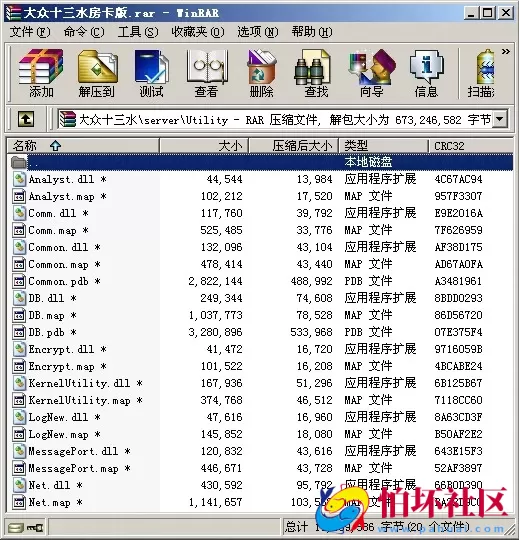This screenshot has width=519, height=540.
Task: Sort by CRC32 column header
Action: tap(471, 146)
